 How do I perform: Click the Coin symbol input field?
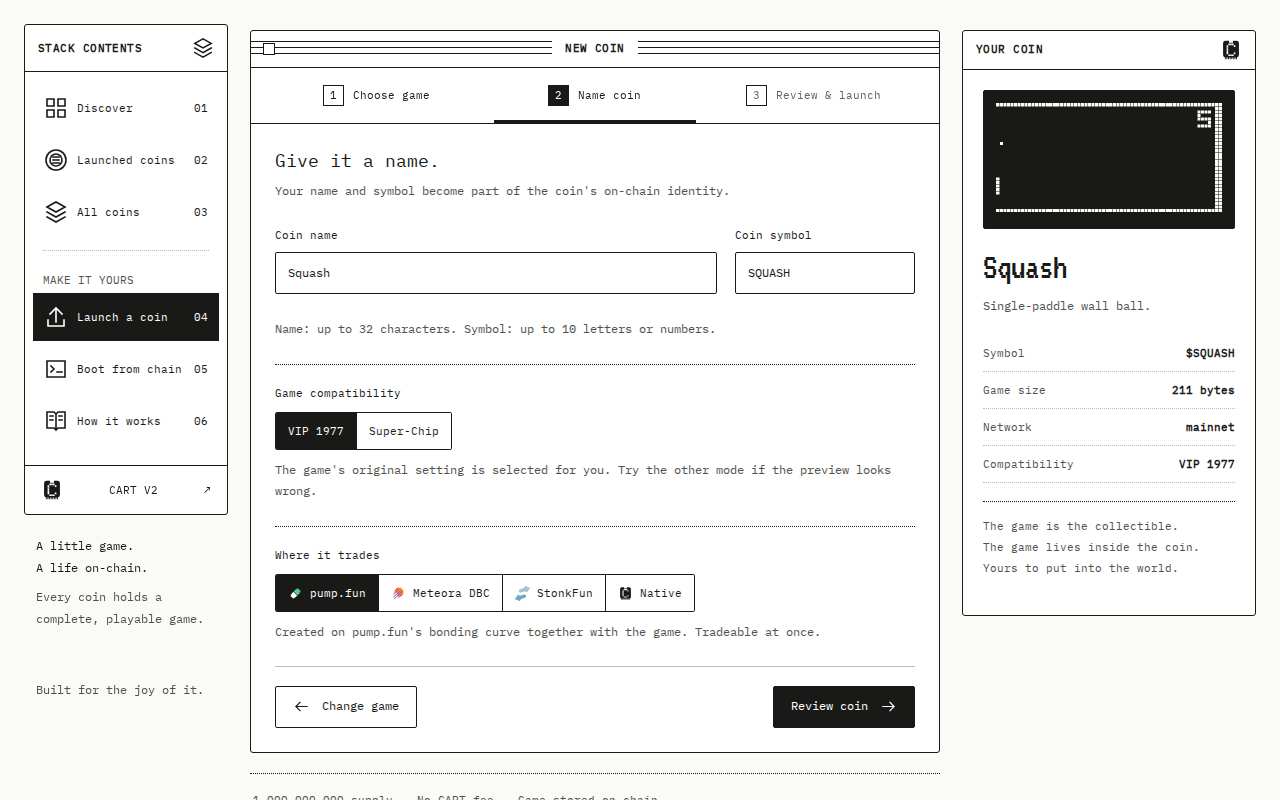pos(825,273)
